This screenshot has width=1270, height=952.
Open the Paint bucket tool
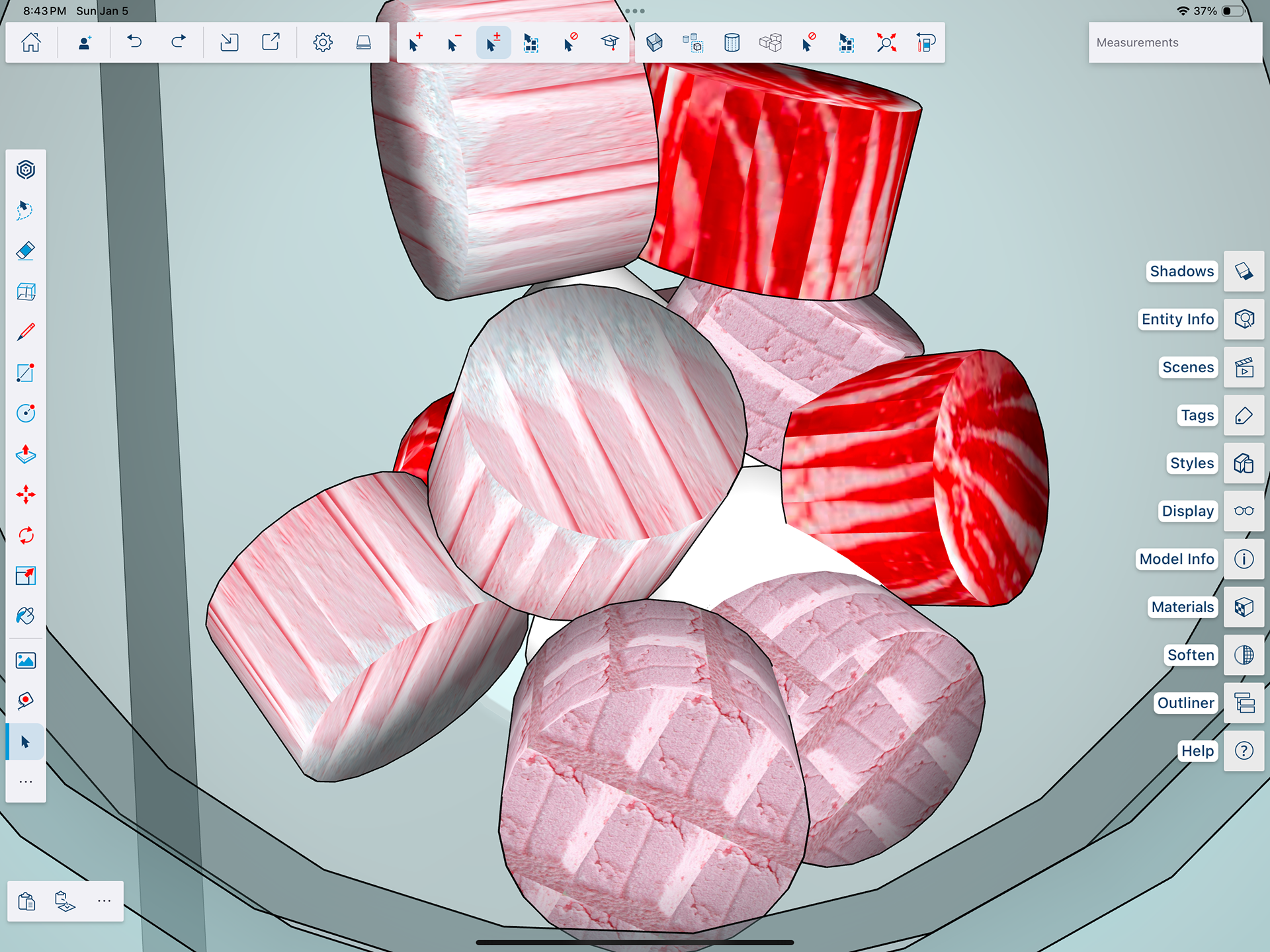(25, 616)
